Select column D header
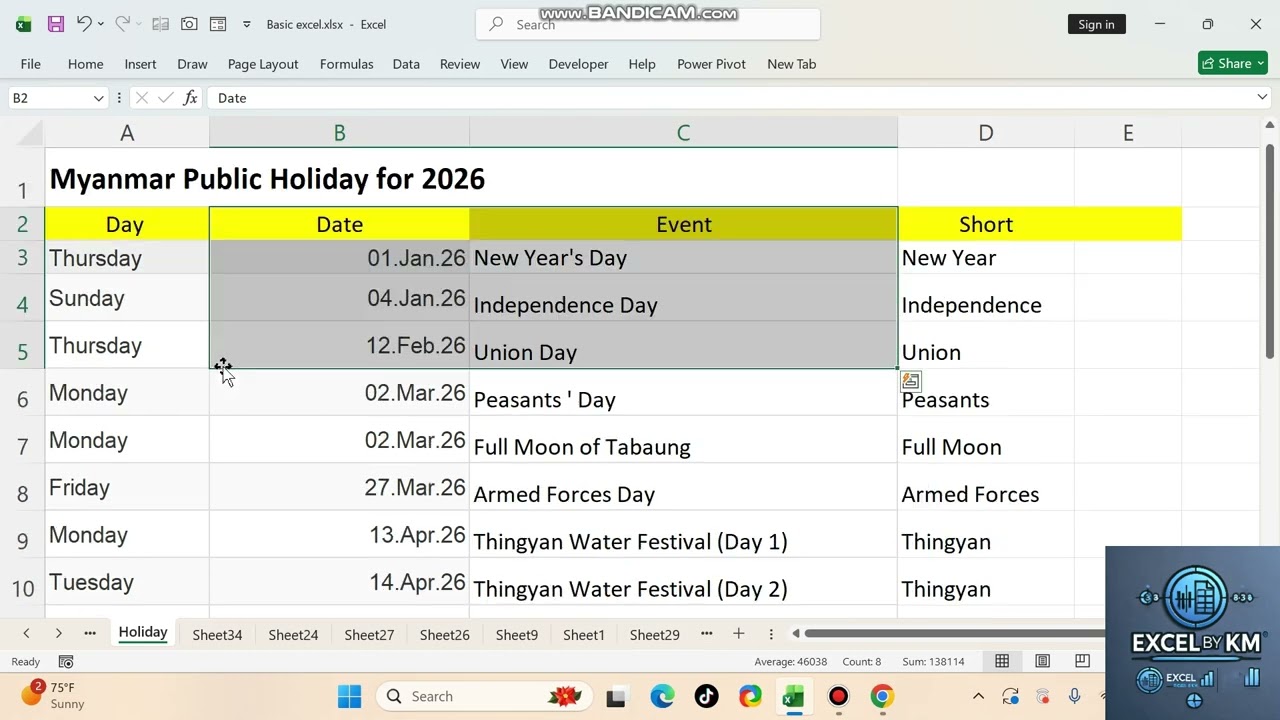Image resolution: width=1280 pixels, height=720 pixels. (986, 133)
